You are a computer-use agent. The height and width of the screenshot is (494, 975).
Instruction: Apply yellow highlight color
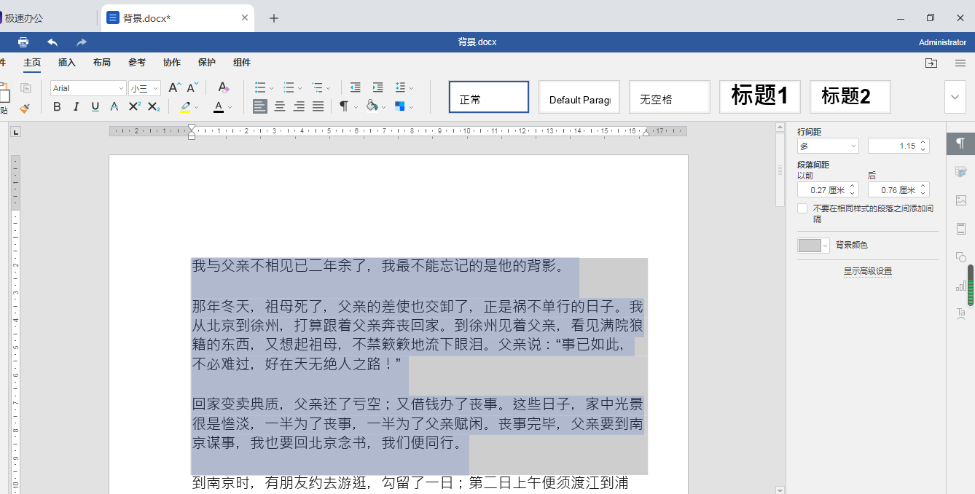tap(185, 107)
